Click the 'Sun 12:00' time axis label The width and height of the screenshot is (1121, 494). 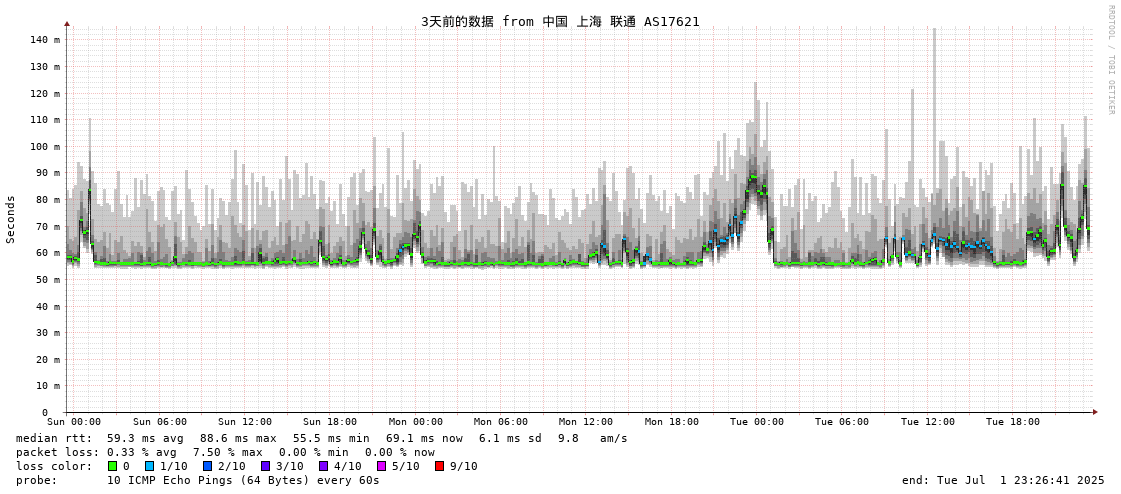[245, 422]
